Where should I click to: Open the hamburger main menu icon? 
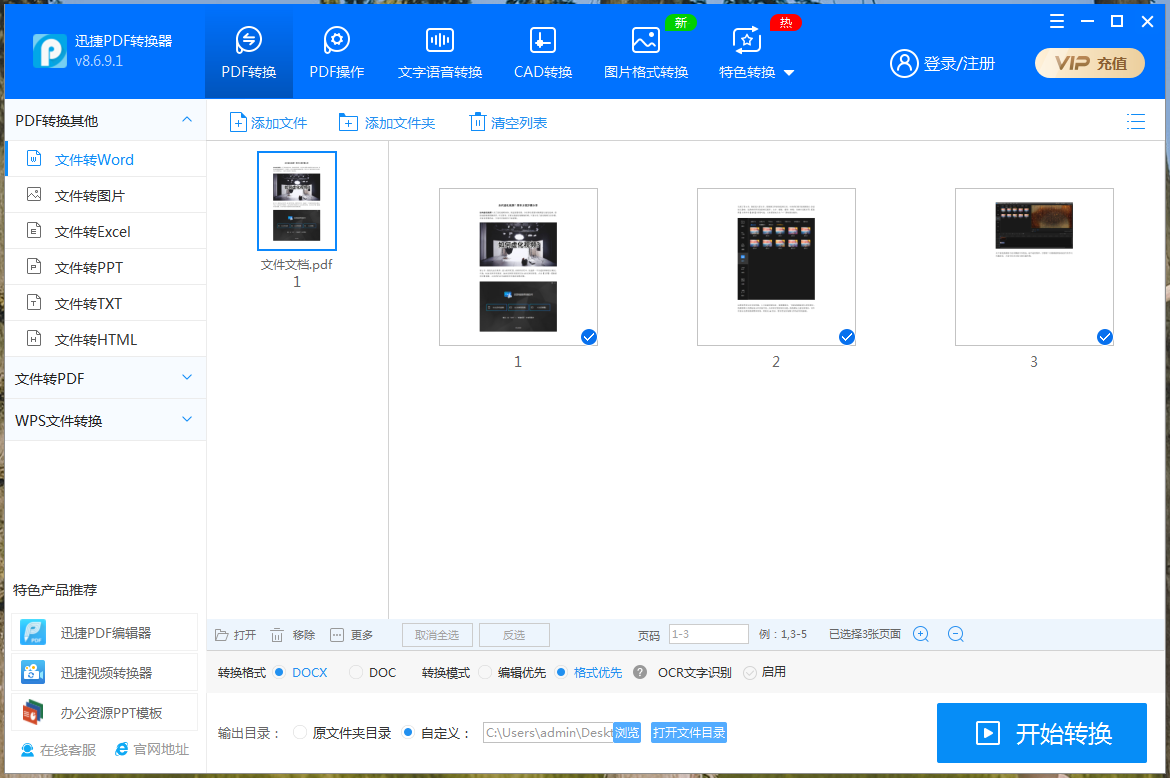tap(1057, 22)
